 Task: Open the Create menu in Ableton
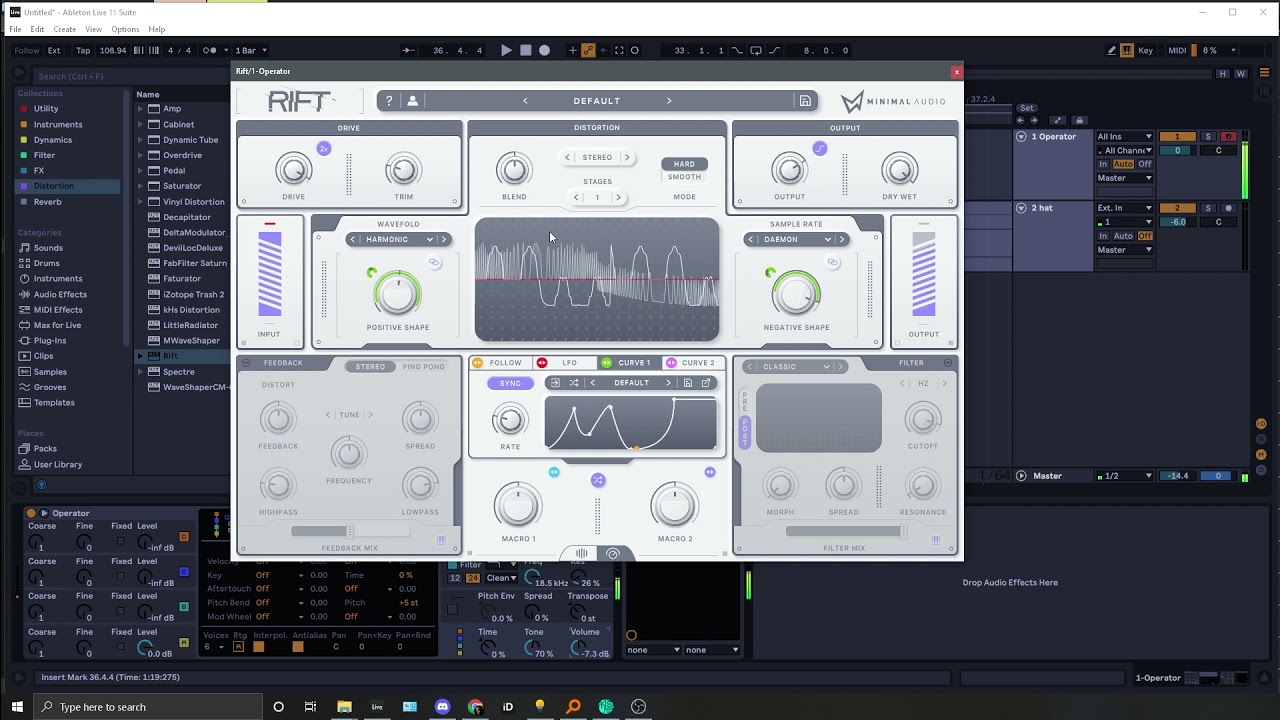coord(64,29)
